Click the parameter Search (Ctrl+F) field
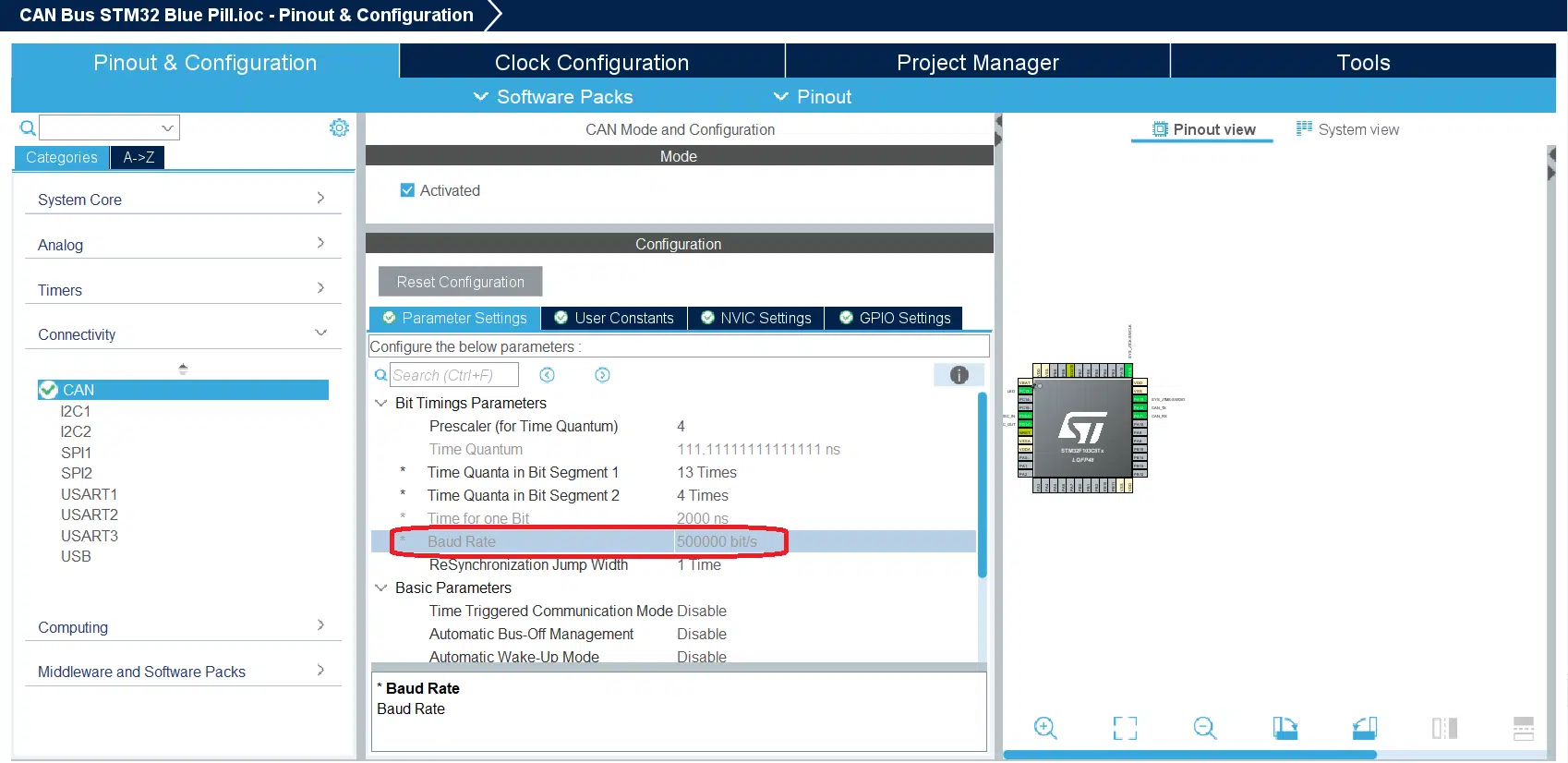 pyautogui.click(x=453, y=375)
